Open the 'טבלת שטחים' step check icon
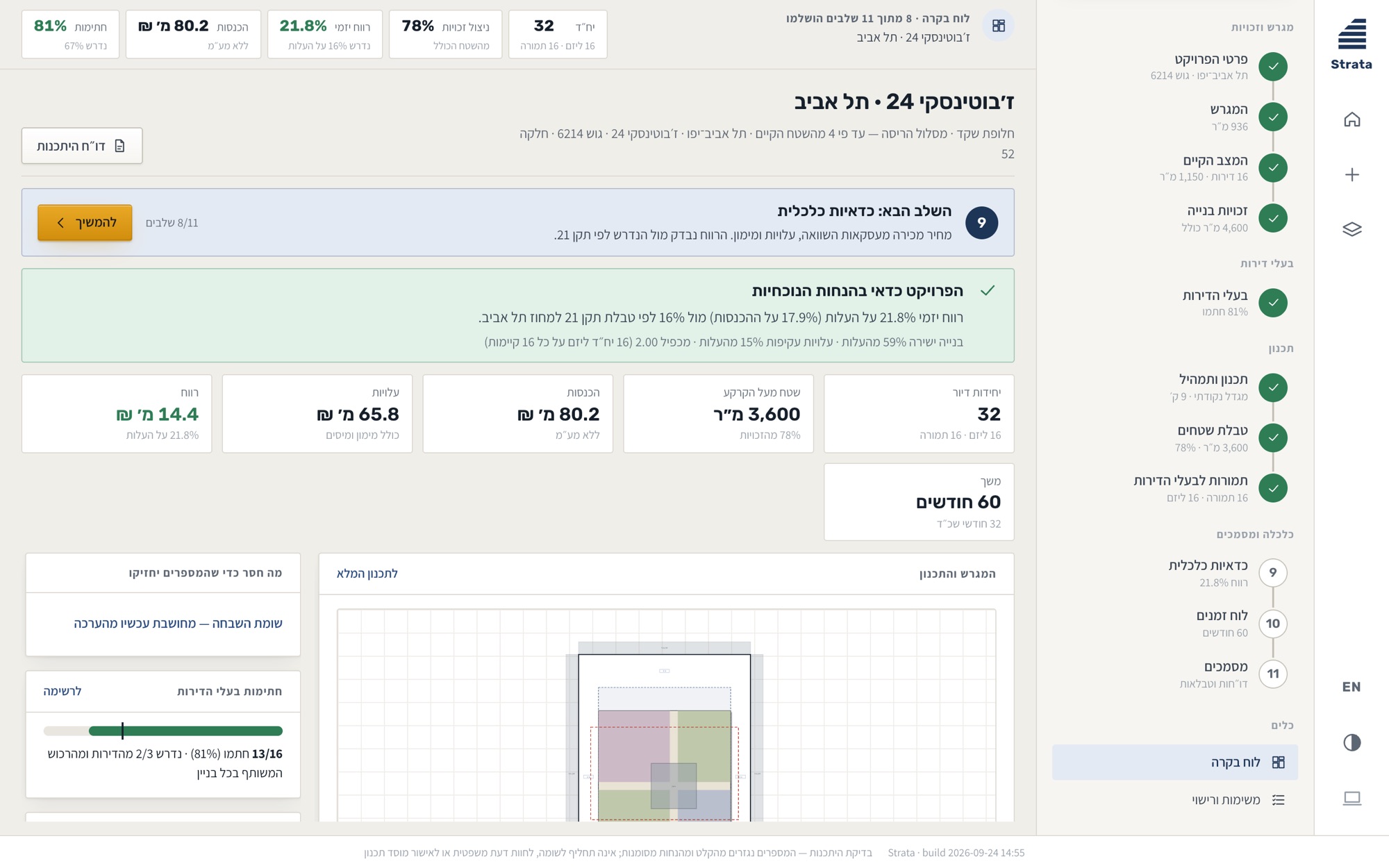The width and height of the screenshot is (1389, 868). [1273, 438]
